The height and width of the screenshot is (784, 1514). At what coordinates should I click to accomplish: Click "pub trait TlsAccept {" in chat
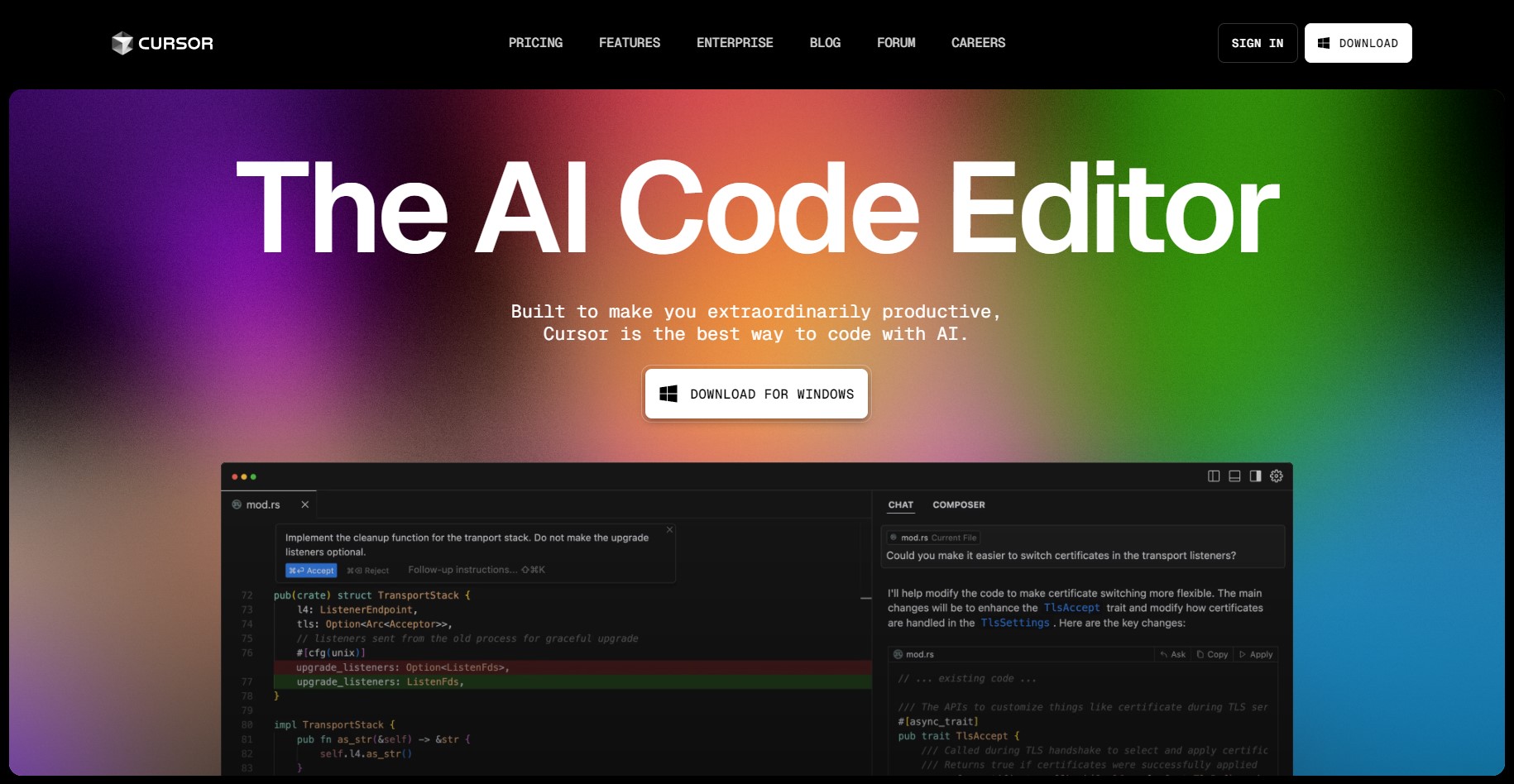click(x=959, y=736)
